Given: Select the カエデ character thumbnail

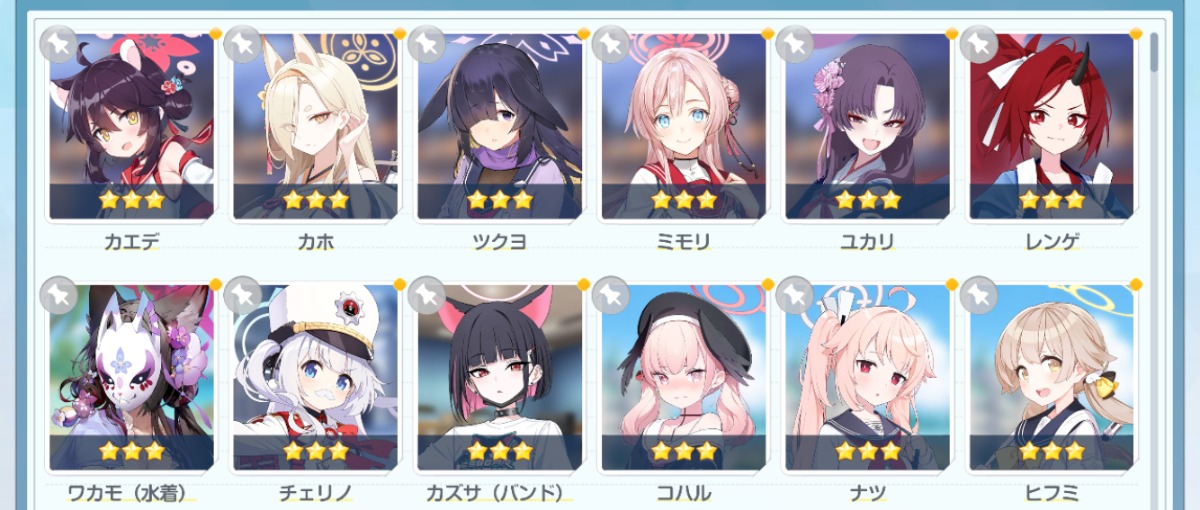Looking at the screenshot, I should click(x=131, y=125).
